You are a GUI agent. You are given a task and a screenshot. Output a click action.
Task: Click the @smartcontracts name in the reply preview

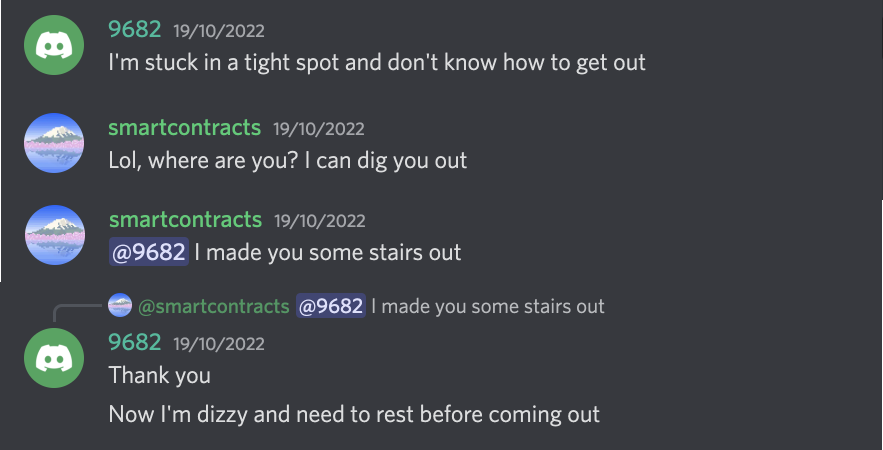click(x=214, y=306)
